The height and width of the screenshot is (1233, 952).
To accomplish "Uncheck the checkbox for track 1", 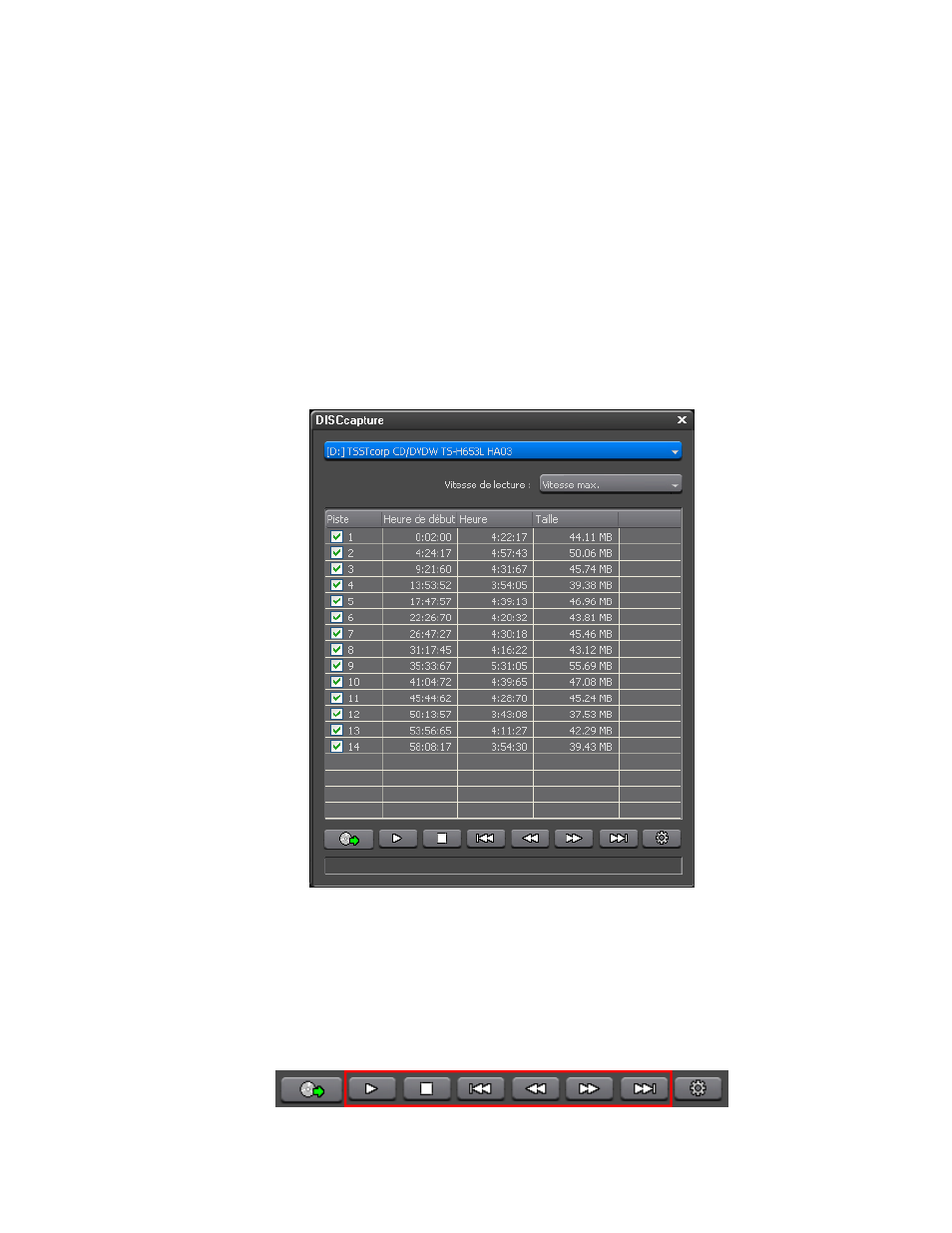I will click(x=336, y=537).
